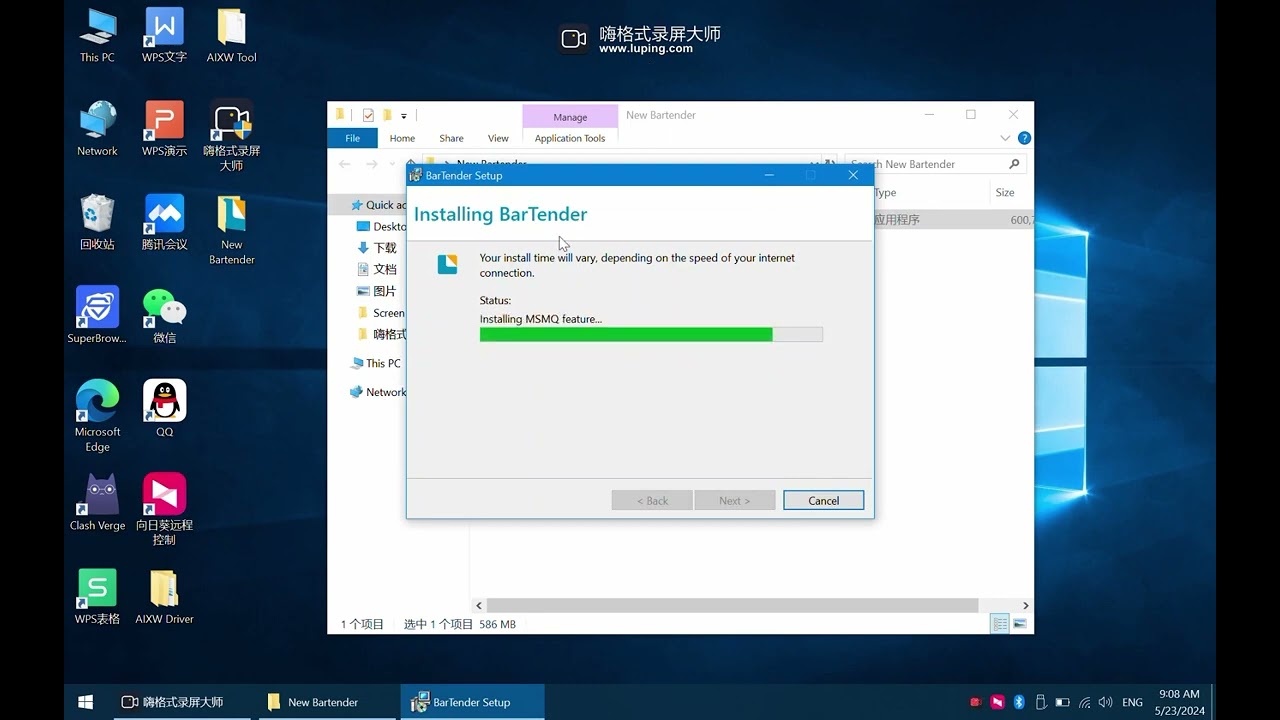Click the pink Sunlogin tray icon
1280x720 pixels.
pos(997,702)
